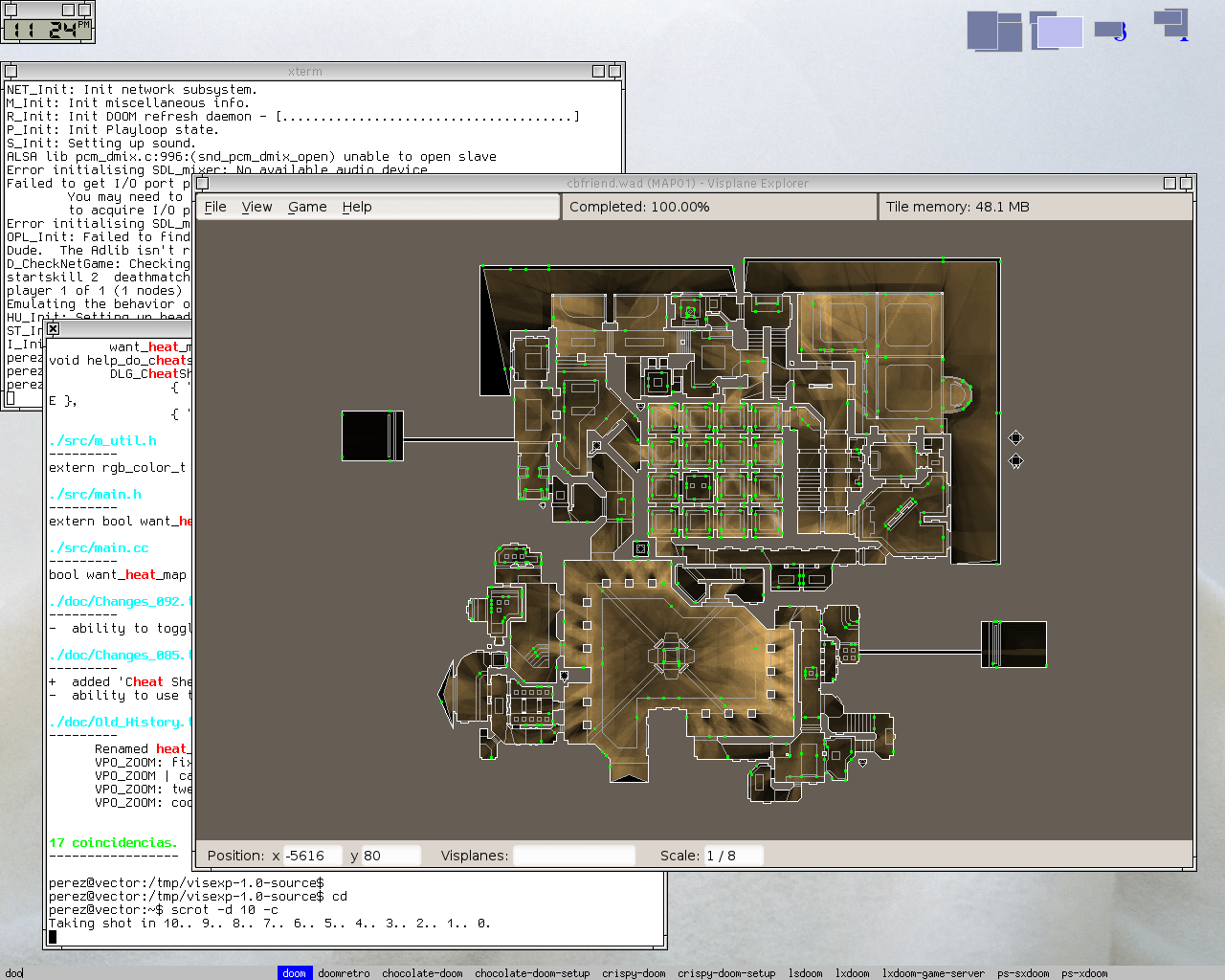Select 'lxdoom-game-server' in the launcher bar
1225x980 pixels.
(x=933, y=973)
